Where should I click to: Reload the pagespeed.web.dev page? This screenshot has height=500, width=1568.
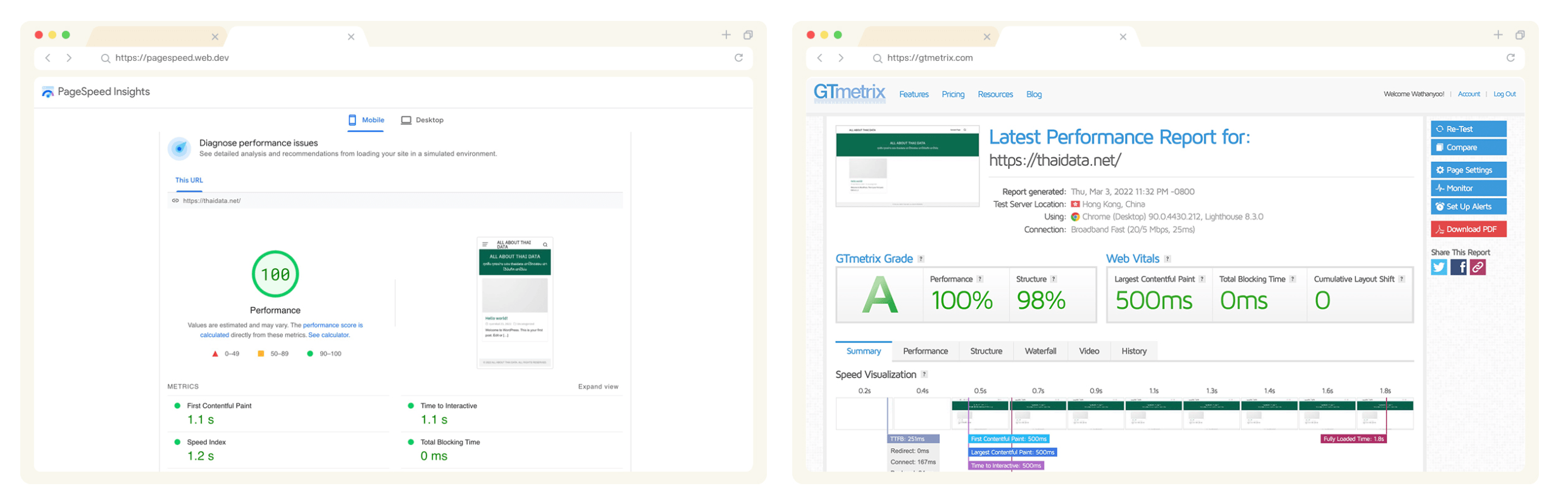(738, 58)
